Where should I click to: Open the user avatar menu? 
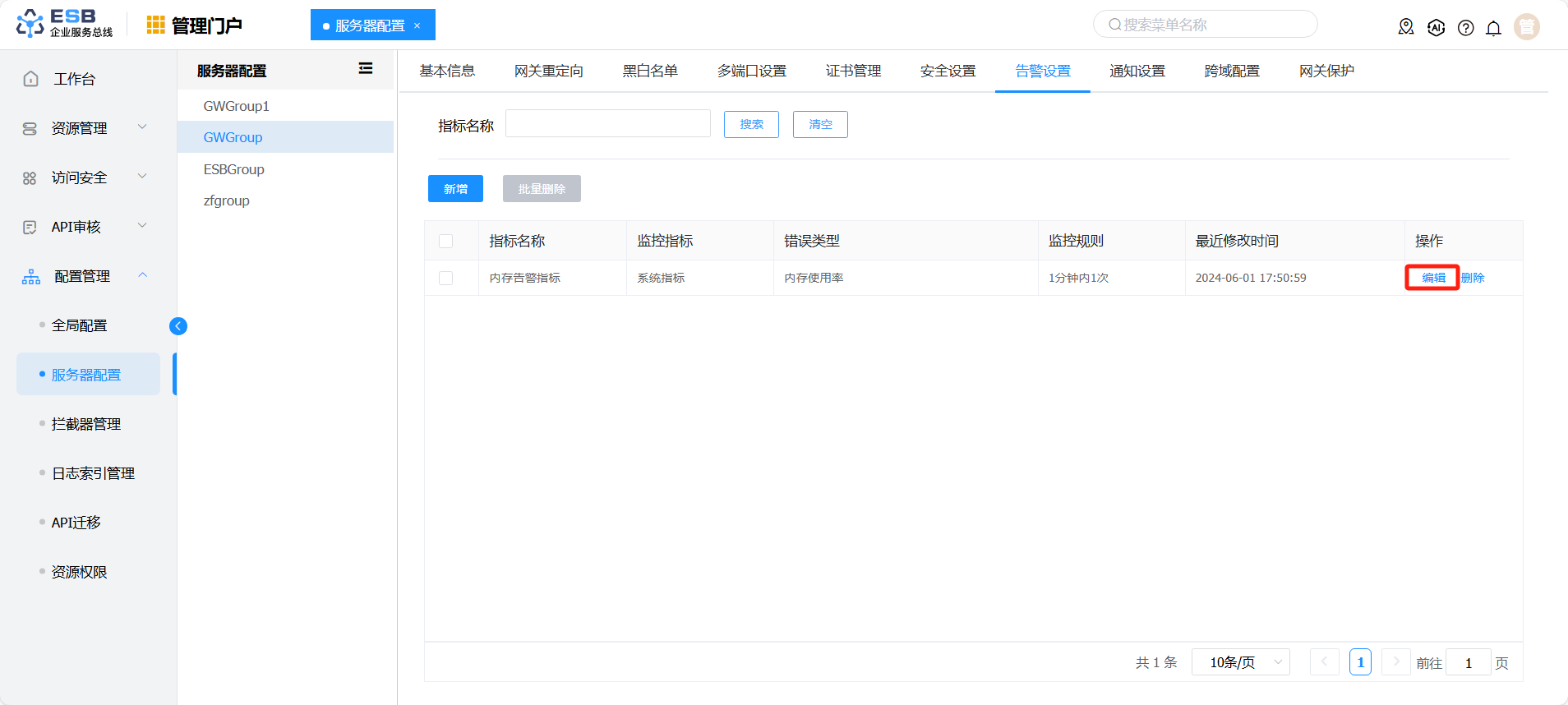coord(1526,27)
